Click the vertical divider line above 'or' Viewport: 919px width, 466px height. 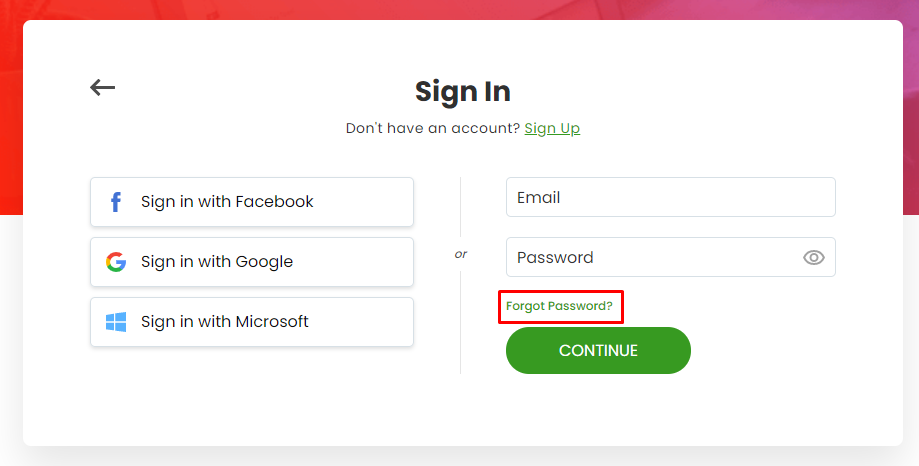pyautogui.click(x=461, y=206)
